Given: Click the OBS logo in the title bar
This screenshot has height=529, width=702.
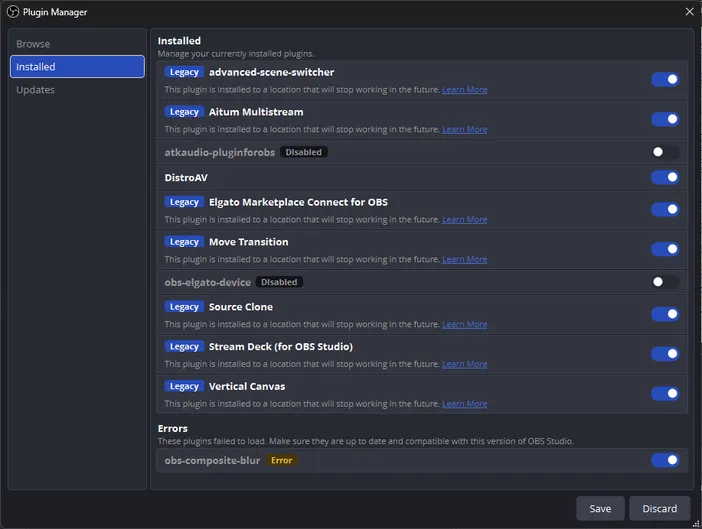Looking at the screenshot, I should coord(13,12).
